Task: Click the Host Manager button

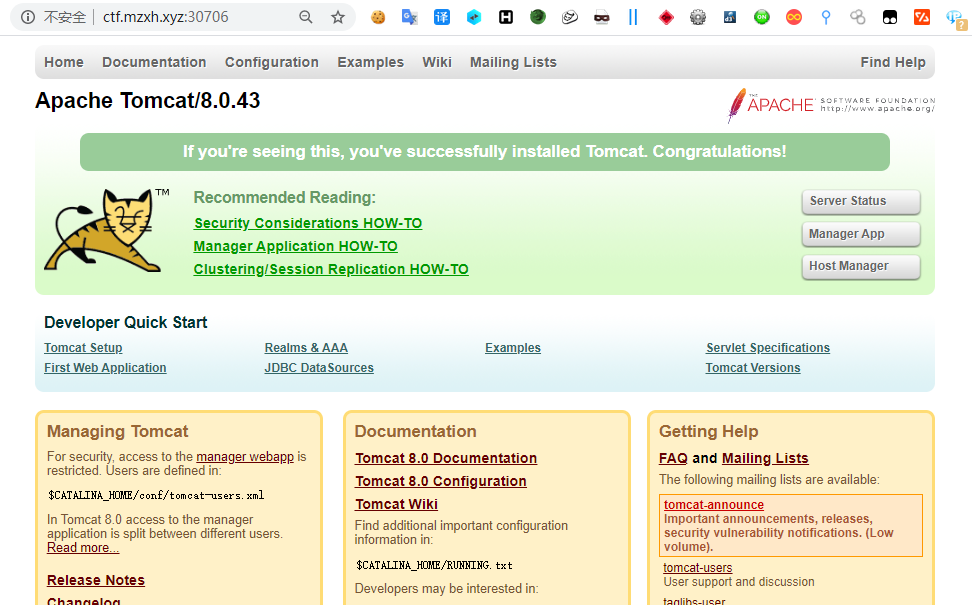Action: (860, 267)
